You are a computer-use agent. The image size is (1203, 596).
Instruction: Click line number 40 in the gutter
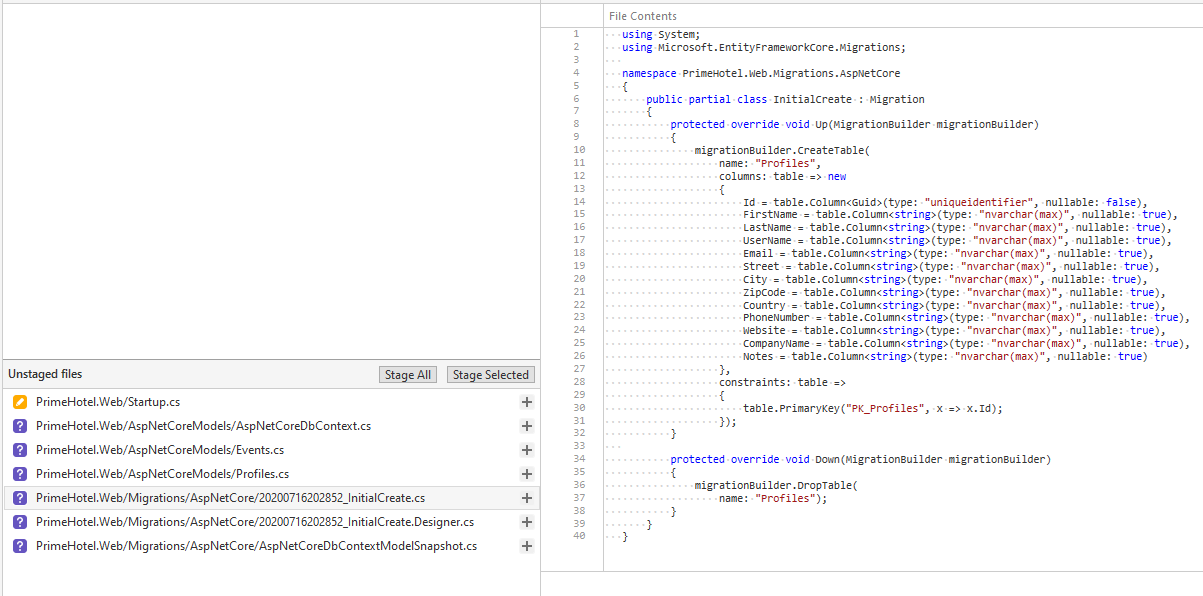coord(579,536)
